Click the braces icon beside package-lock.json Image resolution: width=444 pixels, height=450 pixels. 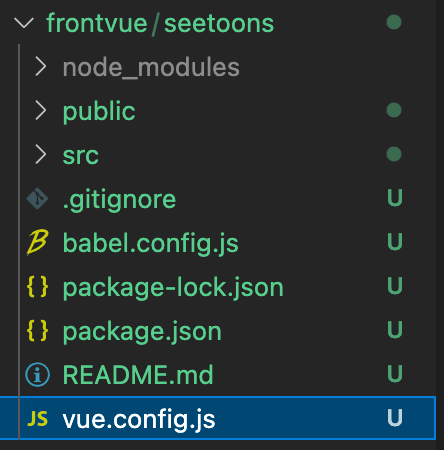pyautogui.click(x=37, y=286)
